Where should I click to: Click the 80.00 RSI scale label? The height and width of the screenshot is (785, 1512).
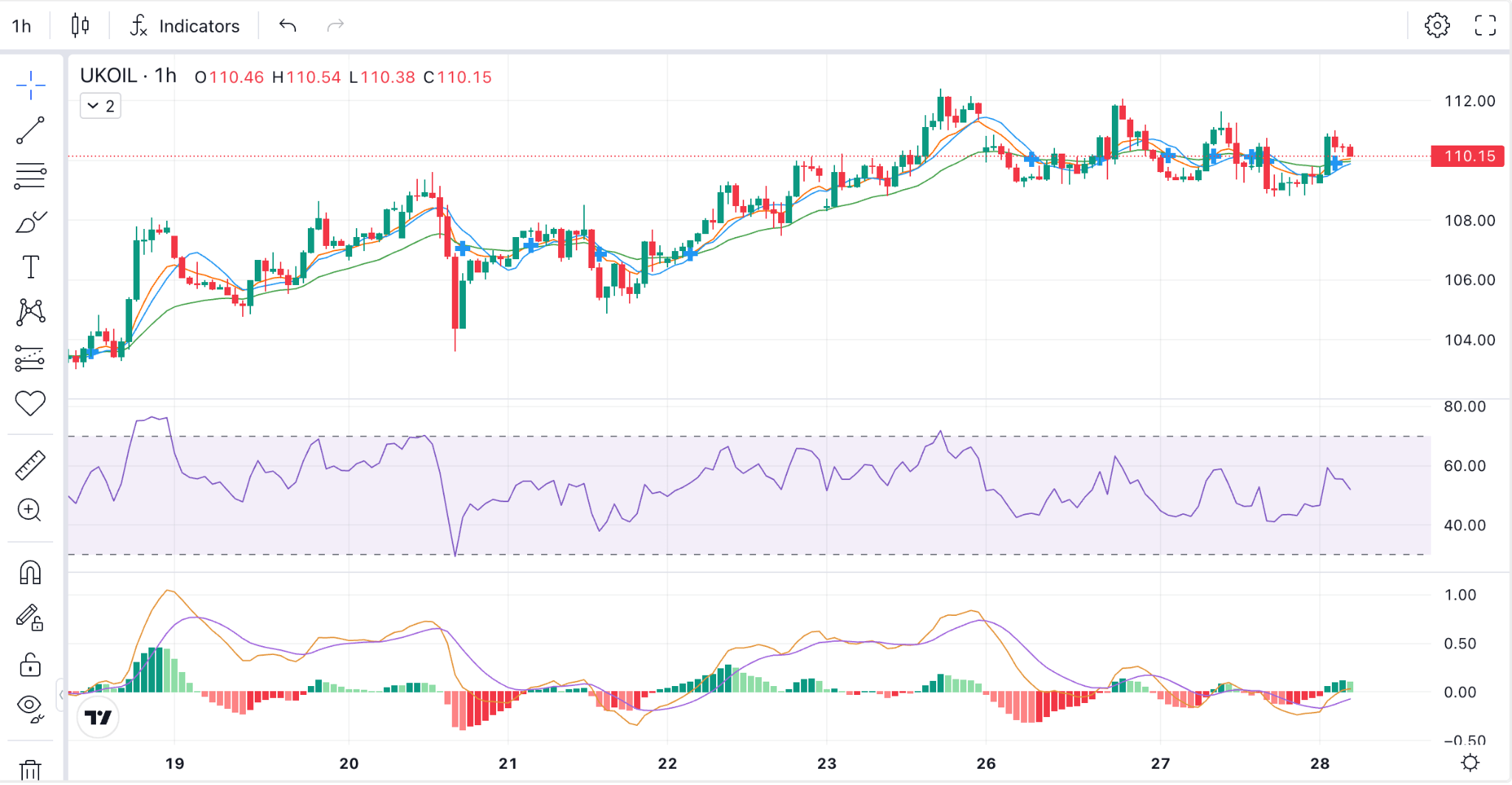tap(1465, 406)
